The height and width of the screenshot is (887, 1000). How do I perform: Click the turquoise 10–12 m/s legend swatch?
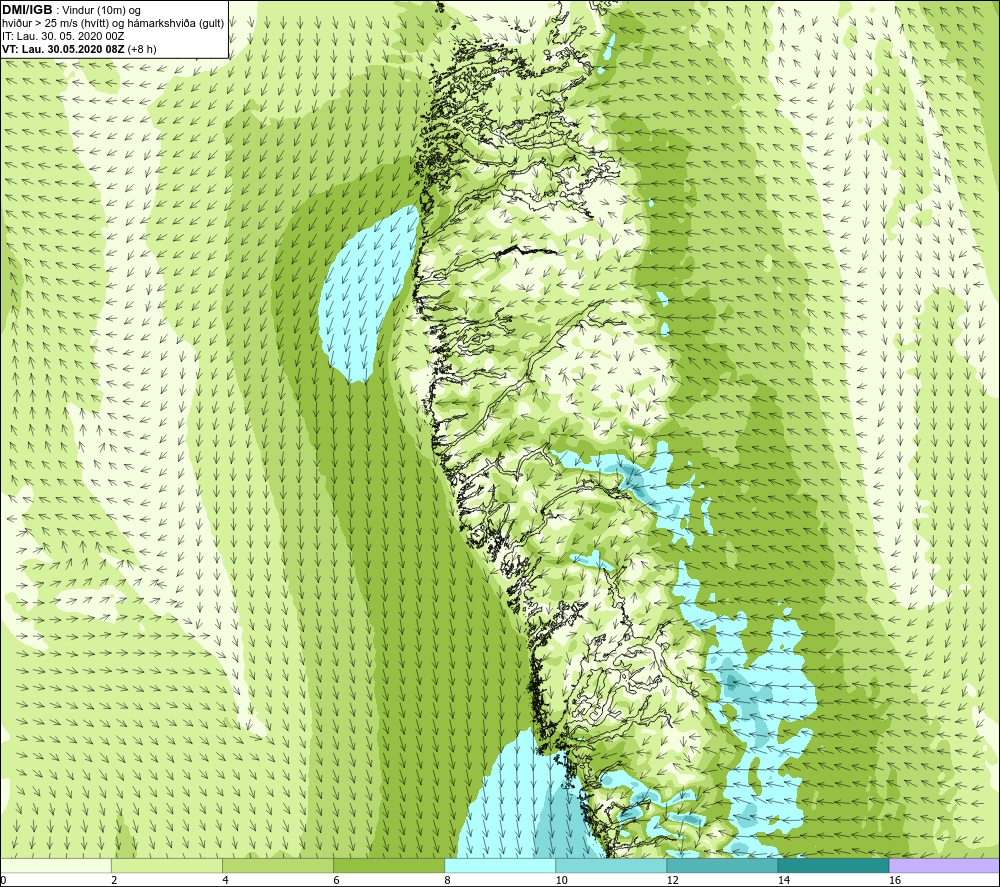pos(611,865)
